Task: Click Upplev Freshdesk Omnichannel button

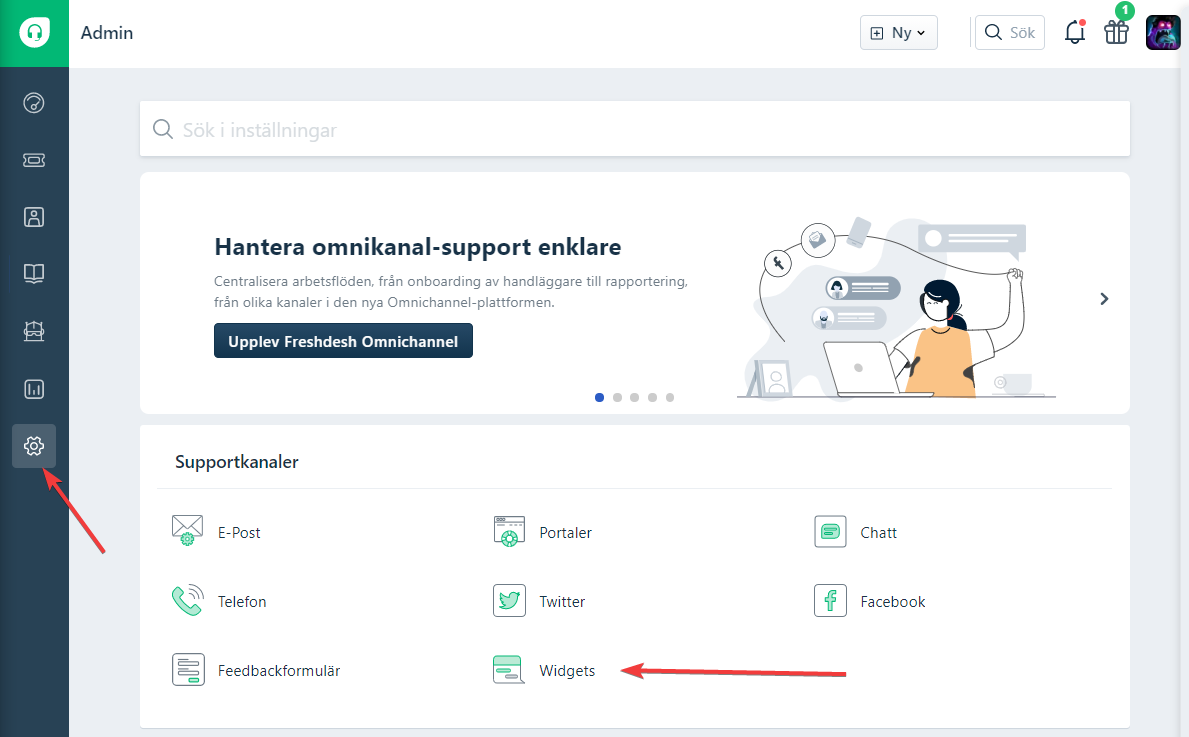Action: (x=343, y=341)
